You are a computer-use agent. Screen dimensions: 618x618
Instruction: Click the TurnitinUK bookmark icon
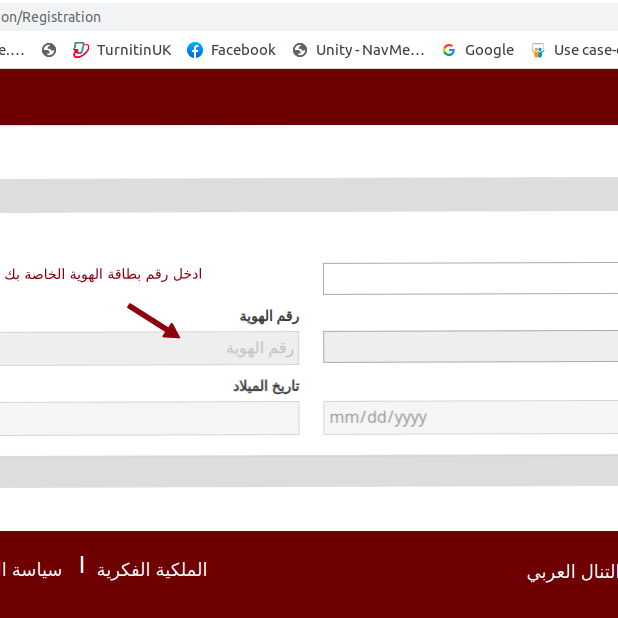click(81, 50)
